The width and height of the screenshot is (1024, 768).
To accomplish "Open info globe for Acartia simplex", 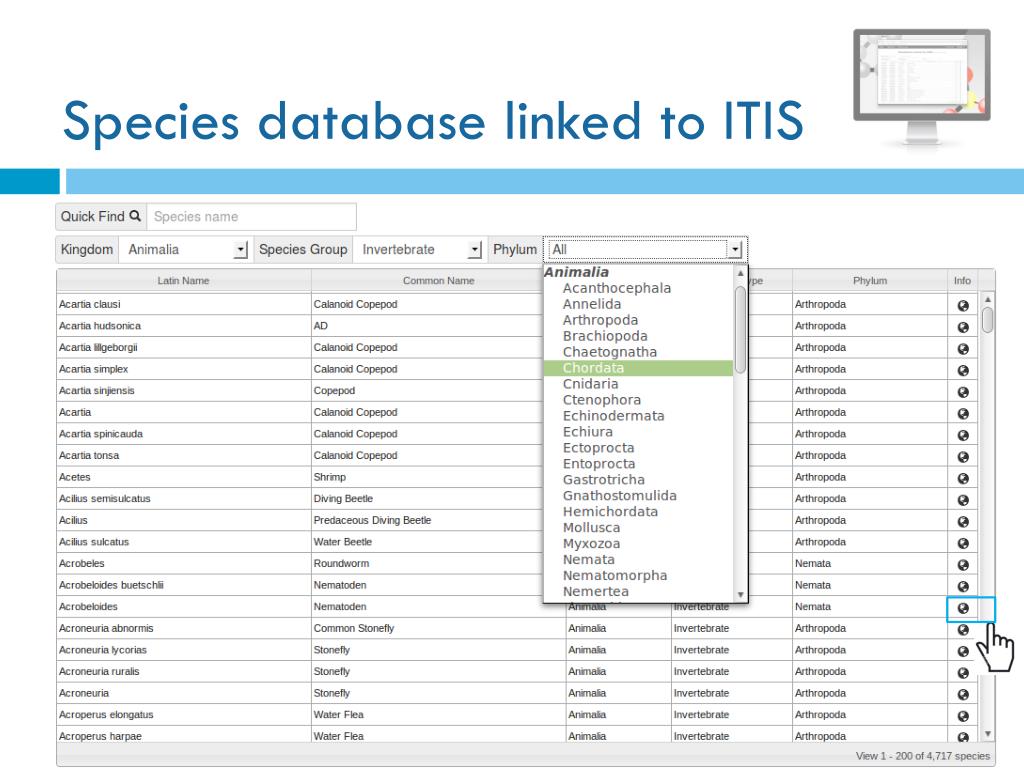I will [963, 370].
